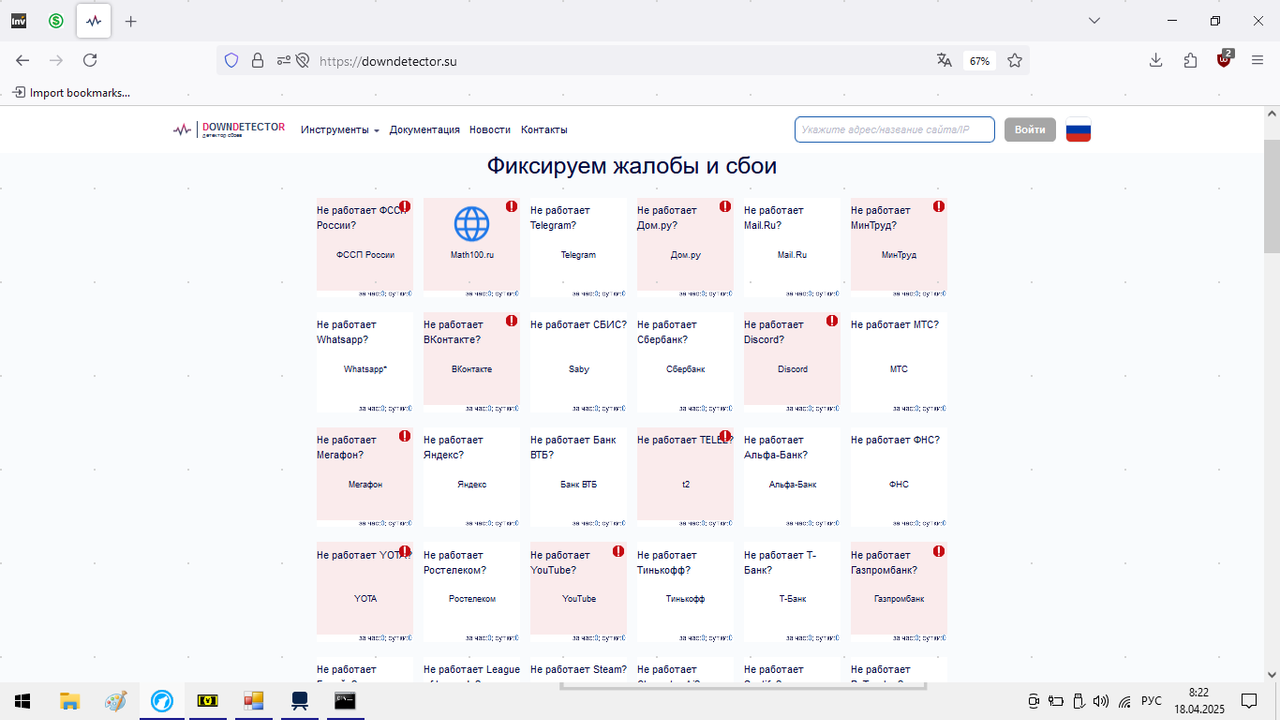Open a new tab with plus button
1280x720 pixels.
(130, 21)
